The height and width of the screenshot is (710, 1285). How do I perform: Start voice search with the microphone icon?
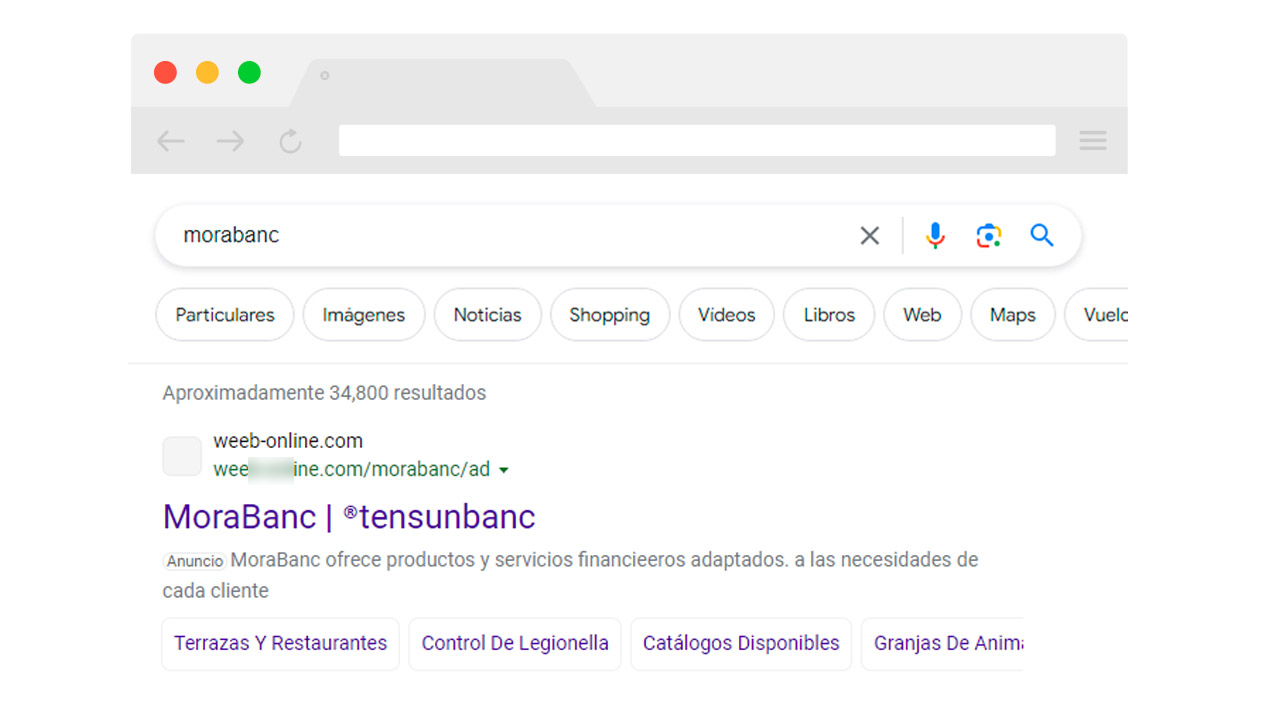click(x=935, y=236)
